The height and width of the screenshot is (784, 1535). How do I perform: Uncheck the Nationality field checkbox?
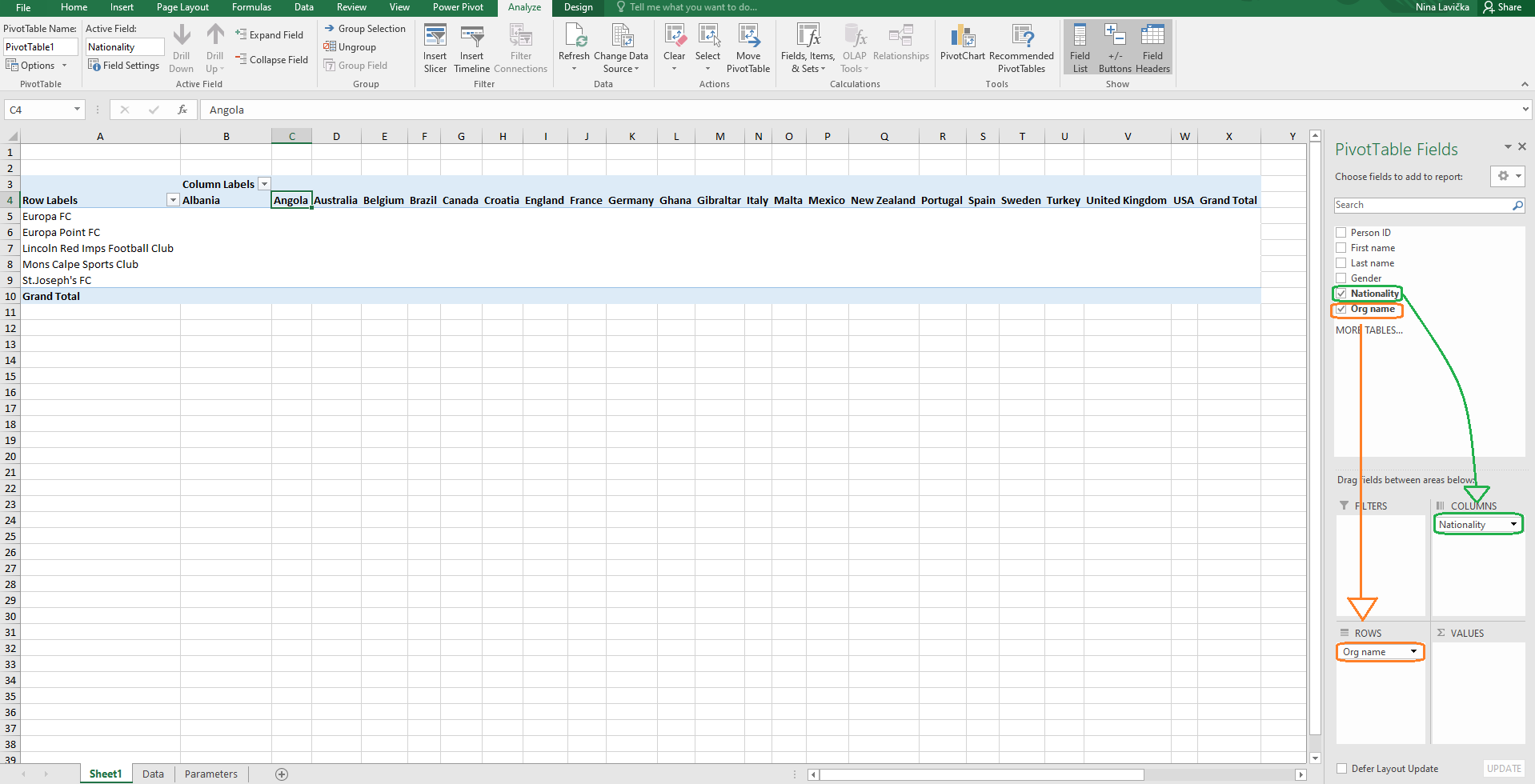pyautogui.click(x=1341, y=294)
